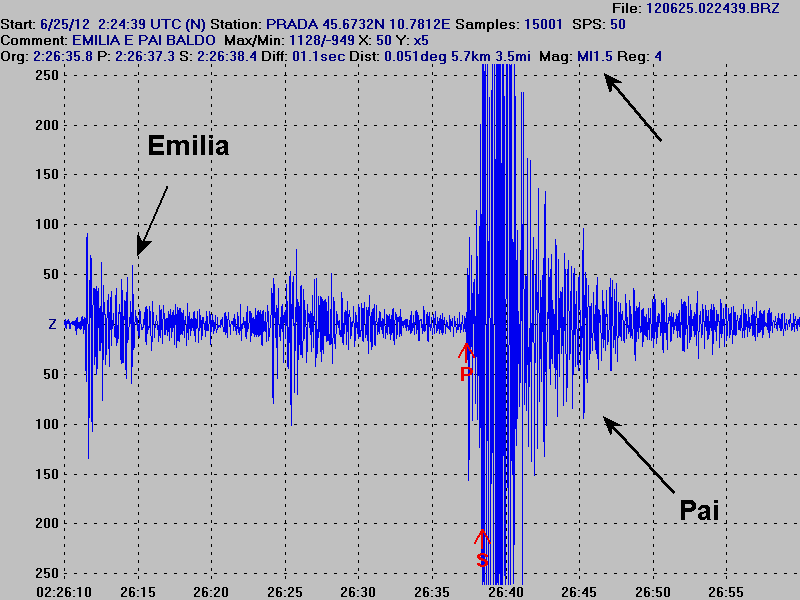Click the 26:35 time axis label

432,592
